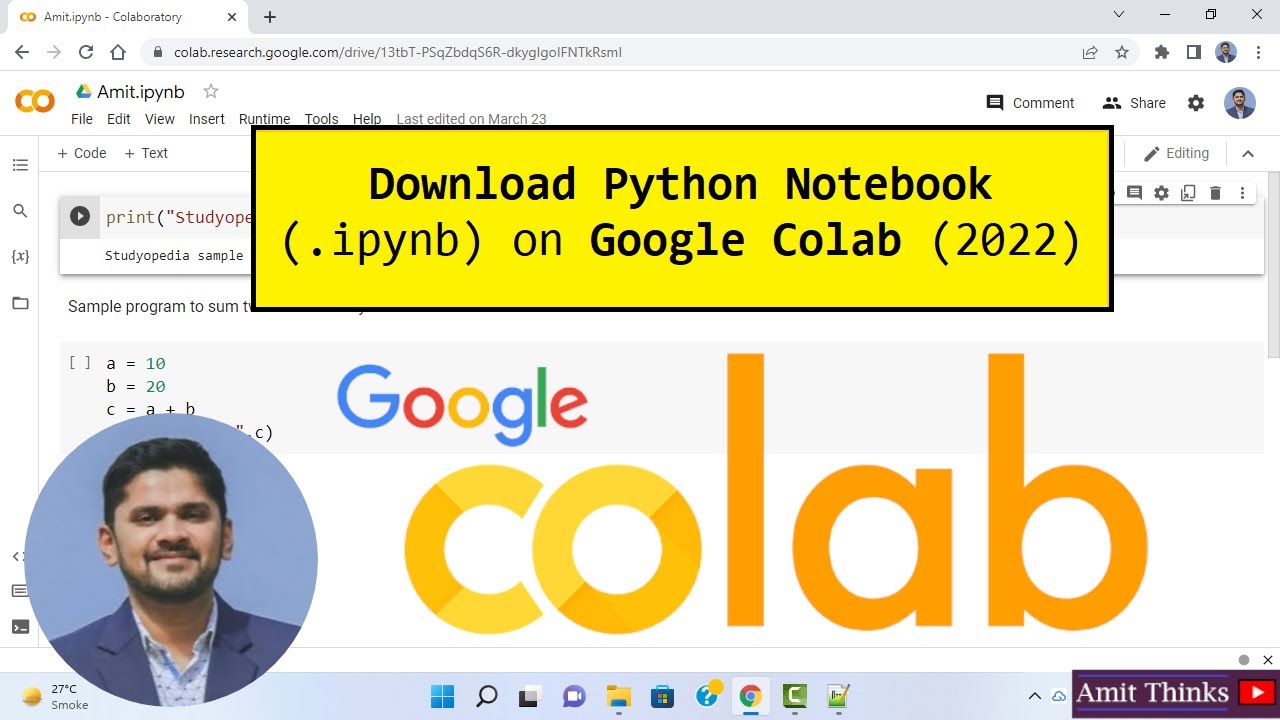Screen dimensions: 1280x720
Task: Open the Windows Start menu
Action: point(442,696)
